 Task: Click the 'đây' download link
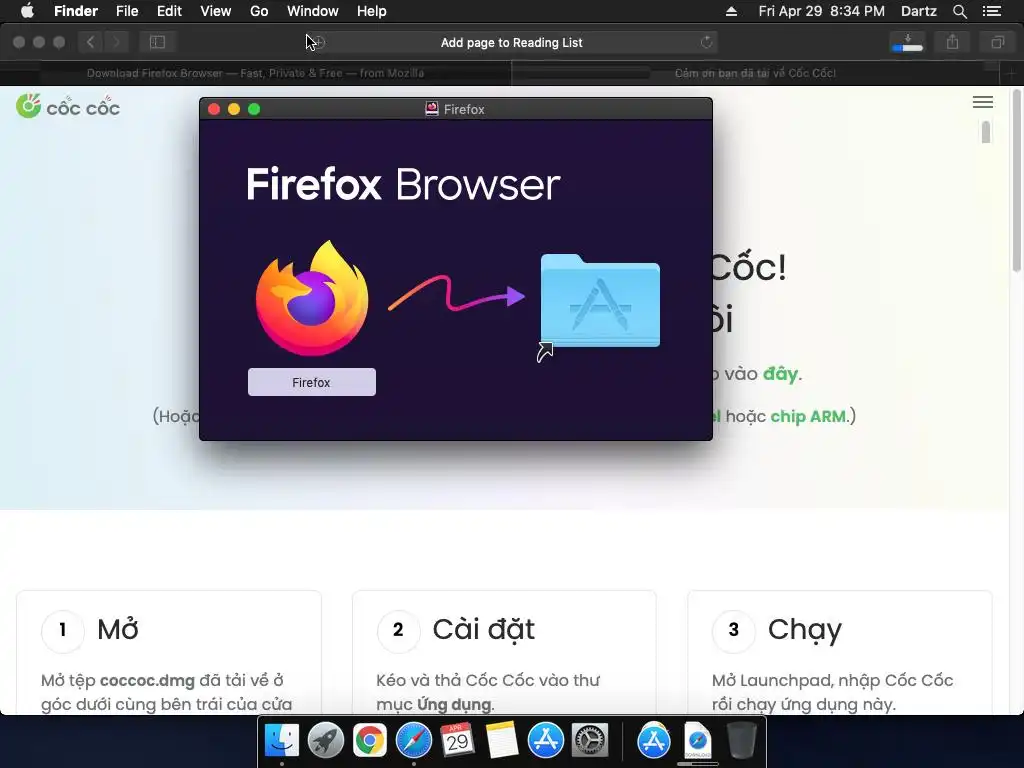pos(780,374)
